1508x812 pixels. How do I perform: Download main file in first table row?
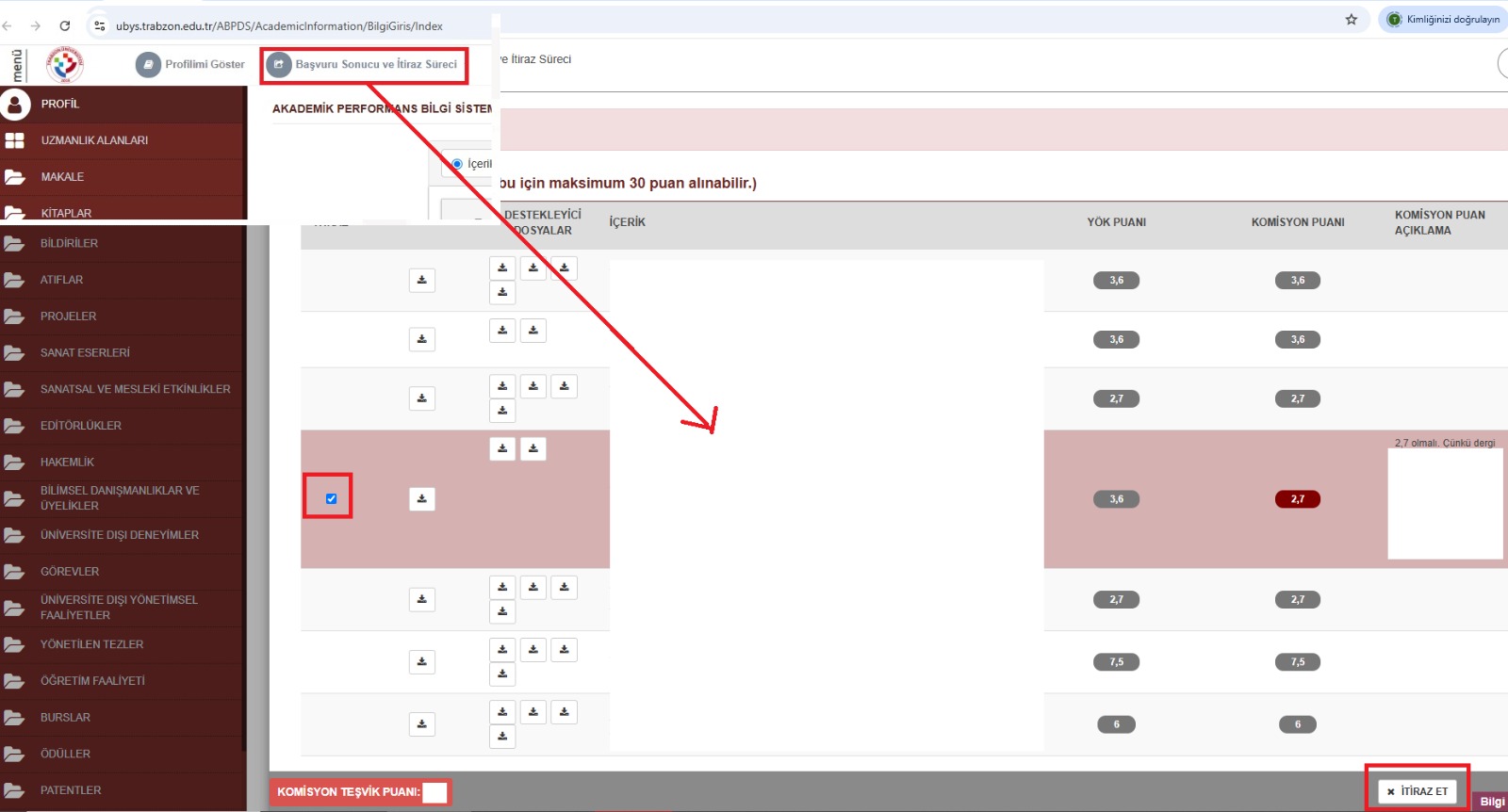click(x=422, y=280)
